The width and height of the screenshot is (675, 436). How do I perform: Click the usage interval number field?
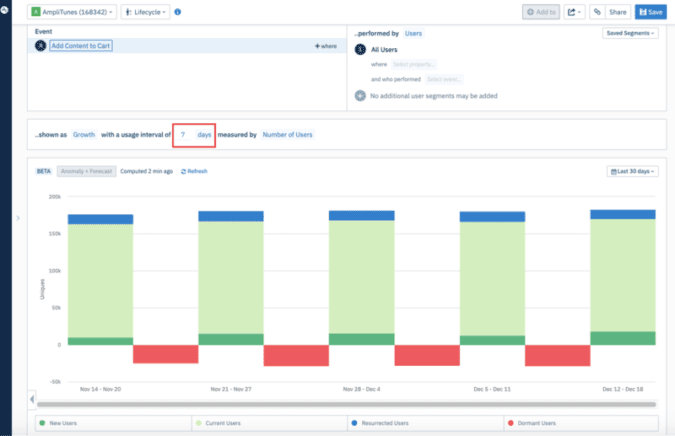click(184, 134)
